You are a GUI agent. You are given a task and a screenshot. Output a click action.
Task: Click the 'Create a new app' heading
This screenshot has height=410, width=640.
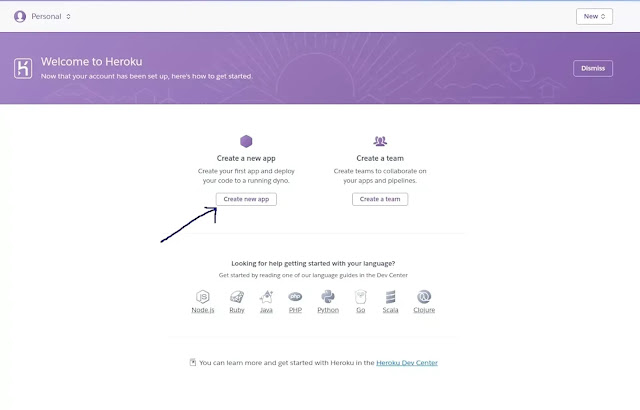[246, 158]
